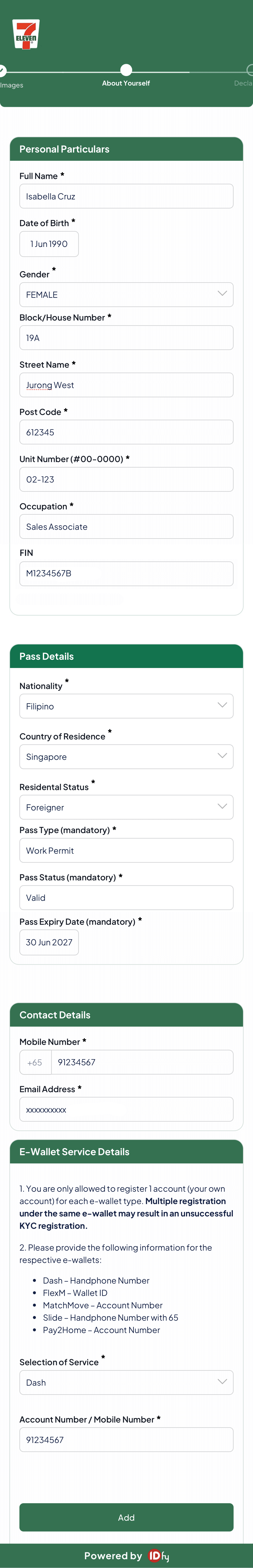The width and height of the screenshot is (253, 1568).
Task: Expand the Residental Status dropdown chevron
Action: (222, 807)
